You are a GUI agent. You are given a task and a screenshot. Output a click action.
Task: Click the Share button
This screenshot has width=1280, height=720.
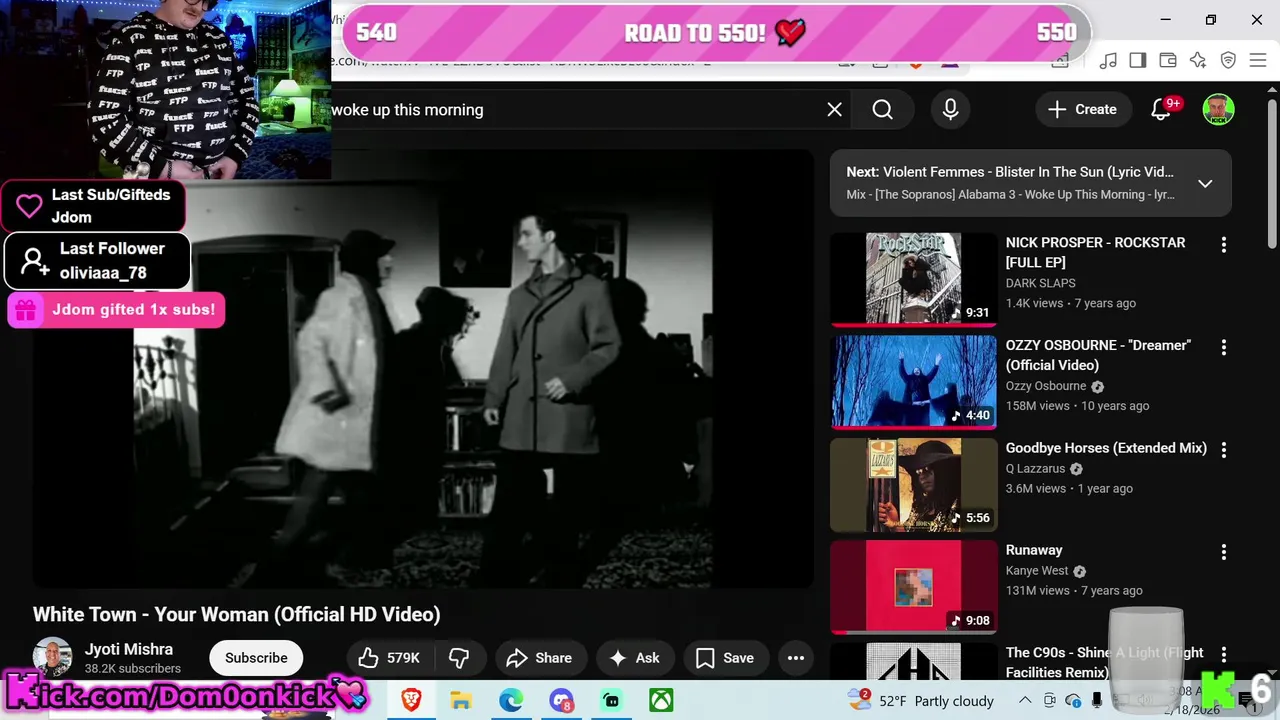tap(540, 658)
